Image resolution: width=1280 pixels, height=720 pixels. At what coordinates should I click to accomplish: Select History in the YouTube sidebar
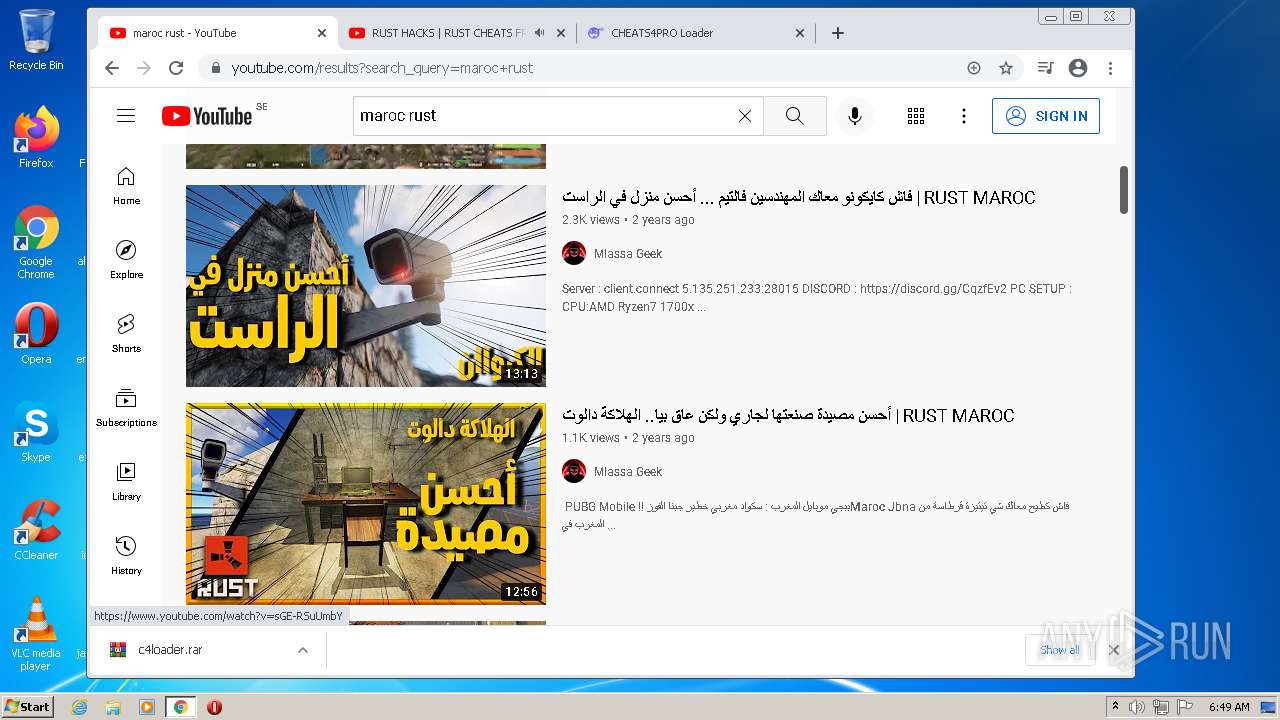[x=126, y=556]
